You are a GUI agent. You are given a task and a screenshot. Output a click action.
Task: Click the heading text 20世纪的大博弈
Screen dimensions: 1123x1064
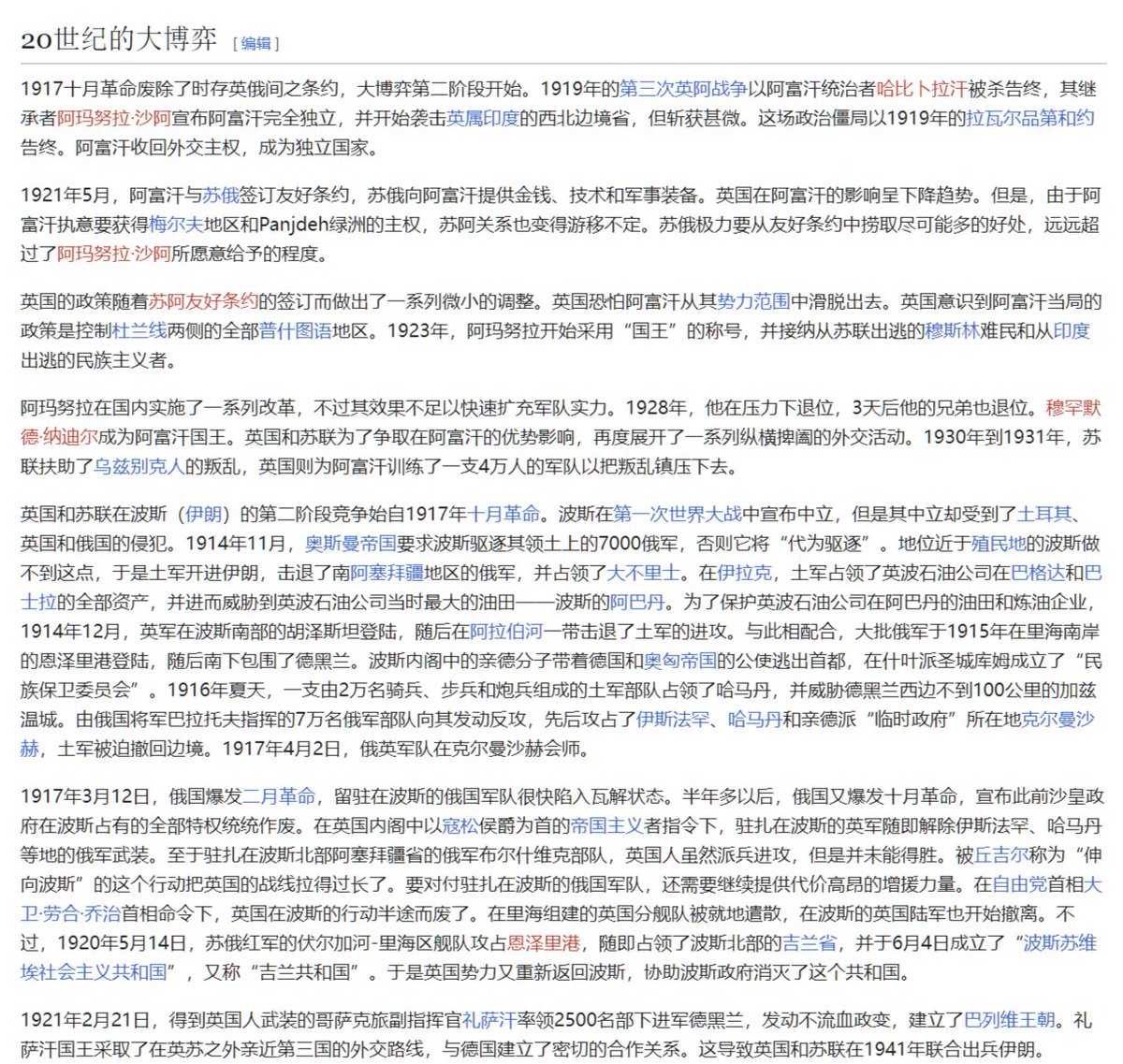[x=120, y=39]
